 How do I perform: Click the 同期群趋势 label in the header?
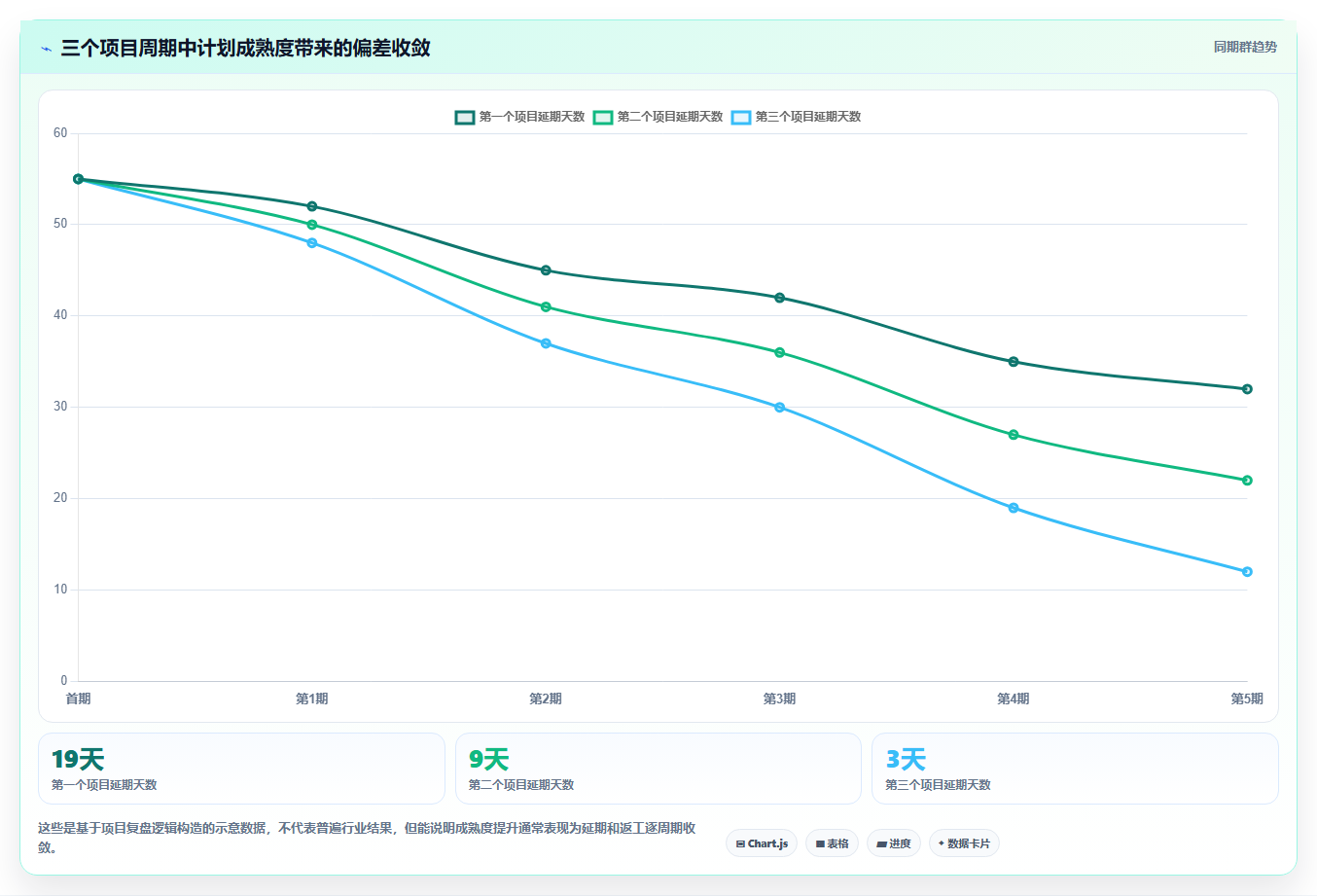[x=1245, y=47]
